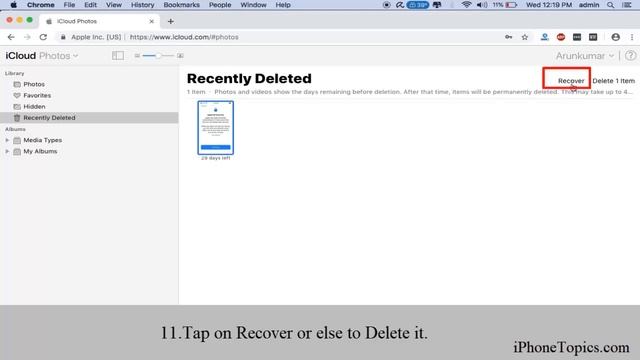
Task: Click the album icon next to My Albums
Action: 17,151
